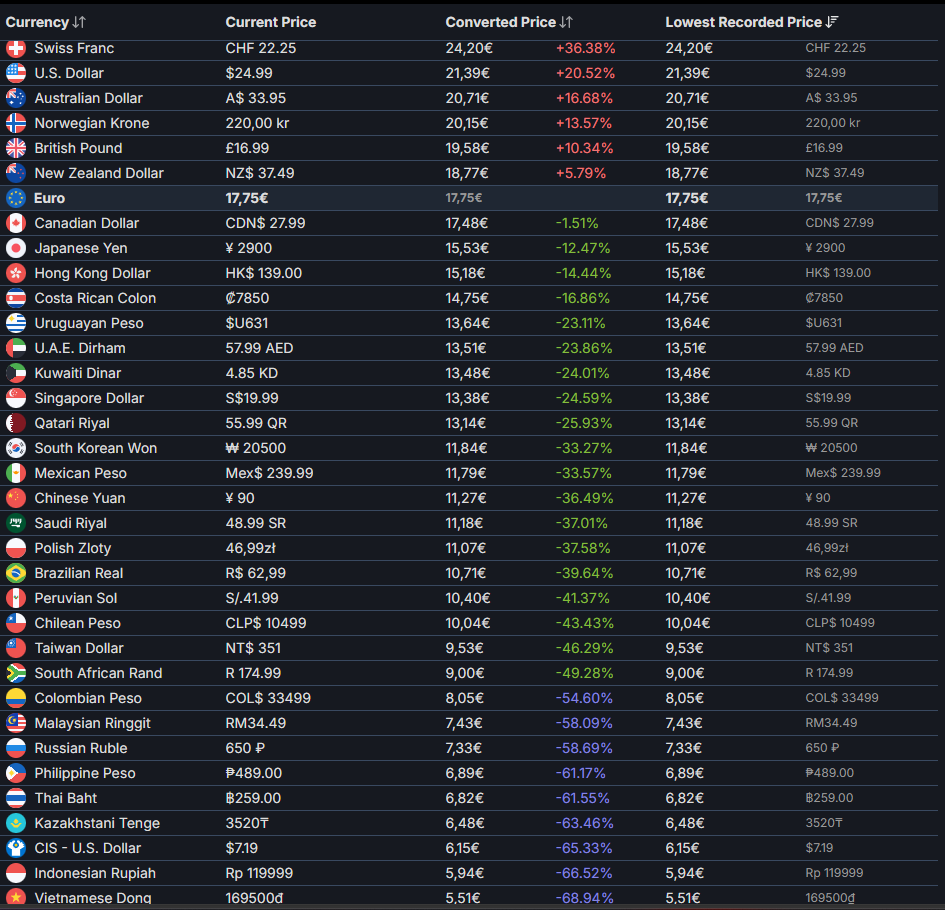Image resolution: width=945 pixels, height=910 pixels.
Task: Click the -49.28% South African Rand difference
Action: (x=585, y=673)
